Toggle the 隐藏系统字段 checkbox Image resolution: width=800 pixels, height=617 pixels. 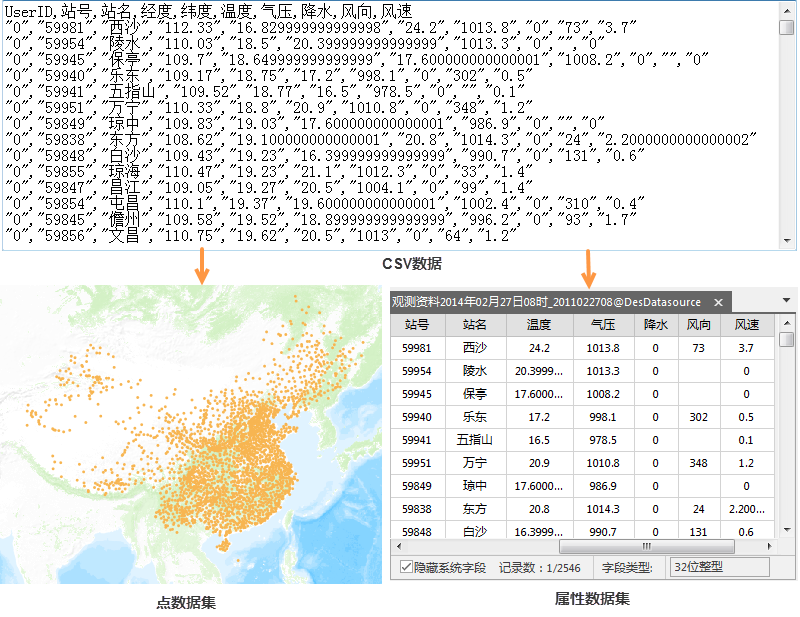[x=405, y=567]
